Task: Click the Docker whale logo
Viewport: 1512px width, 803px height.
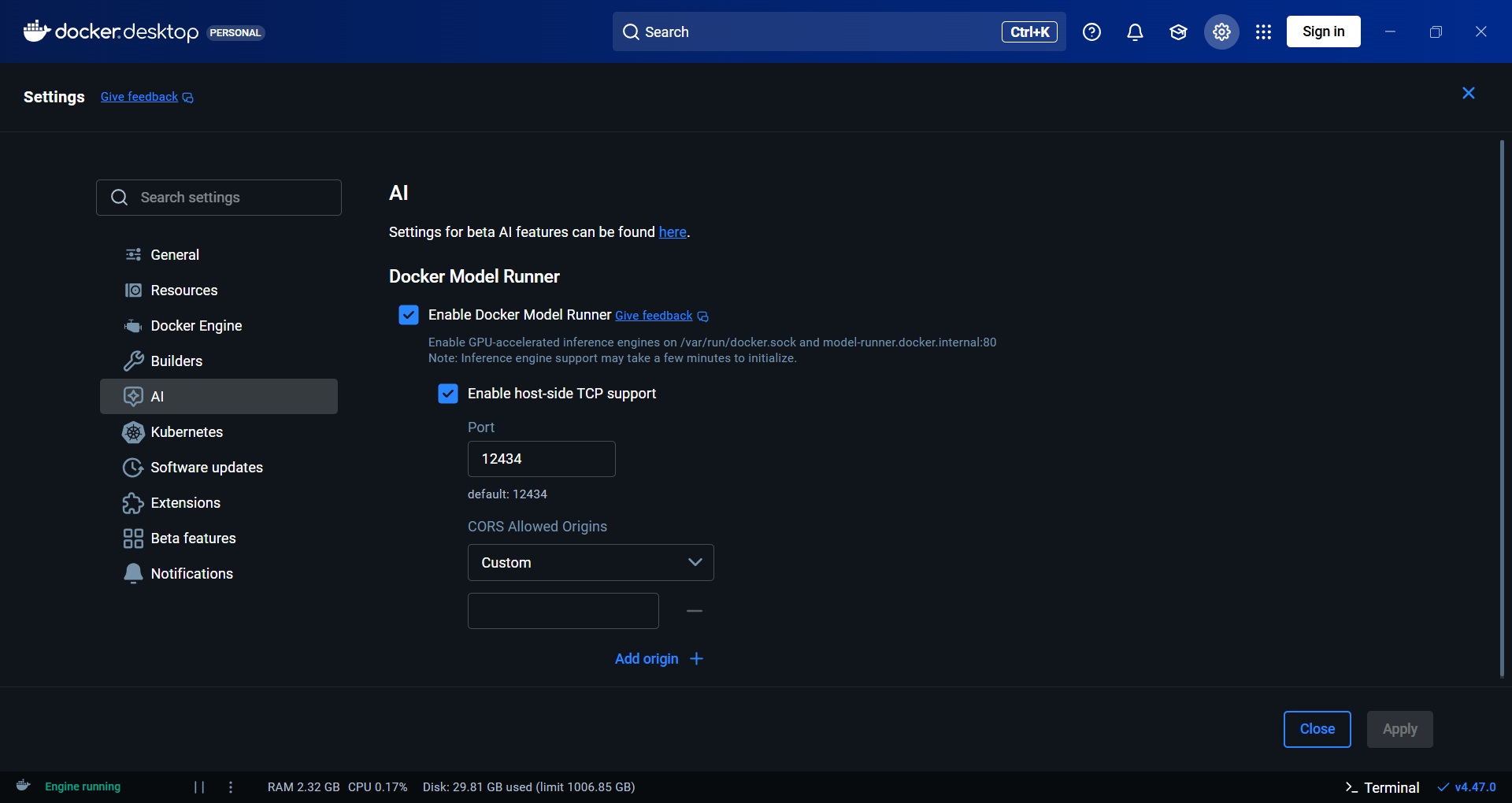Action: (x=37, y=31)
